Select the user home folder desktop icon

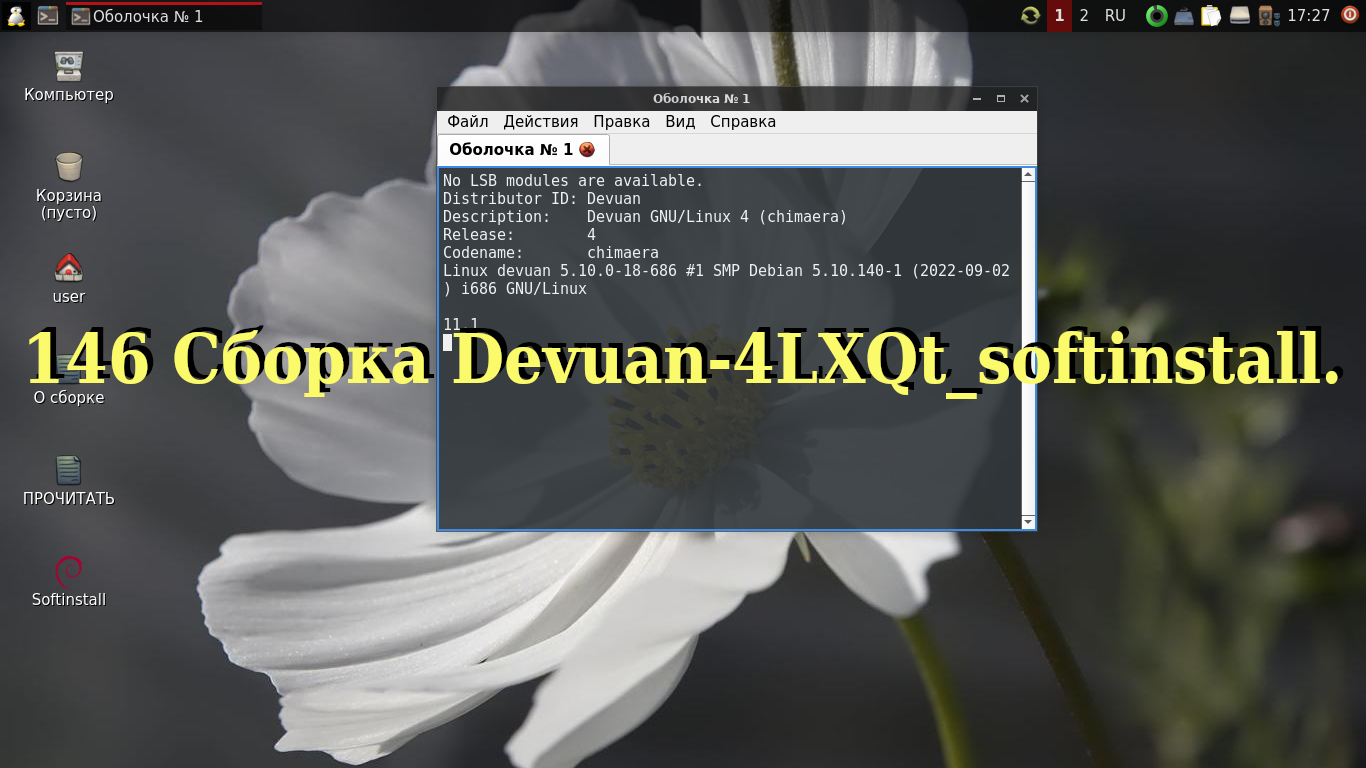tap(69, 279)
